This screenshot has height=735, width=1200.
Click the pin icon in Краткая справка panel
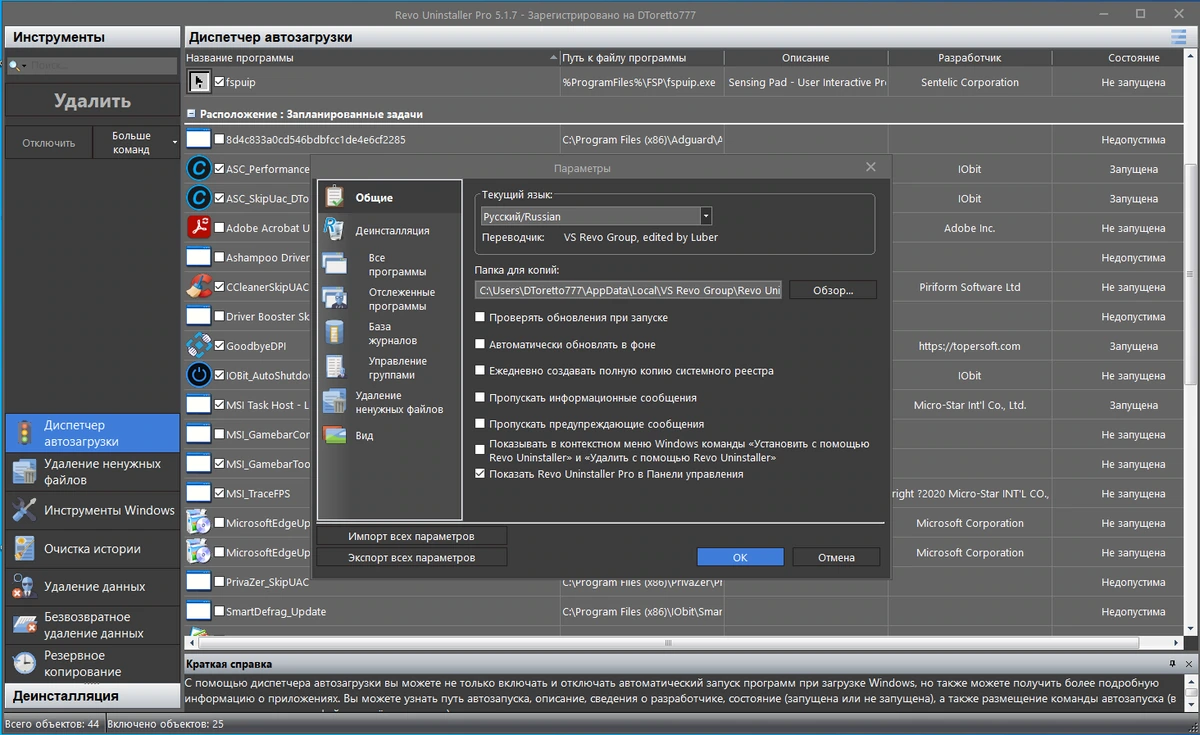[1172, 664]
